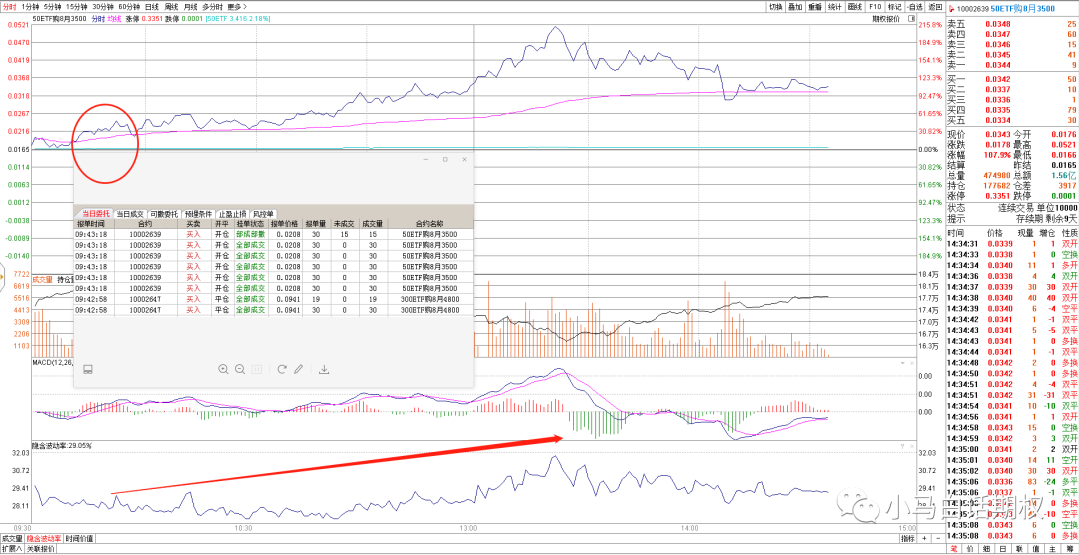Viewport: 1080px width, 555px height.
Task: Toggle the 自选 watchlist button
Action: pos(915,6)
